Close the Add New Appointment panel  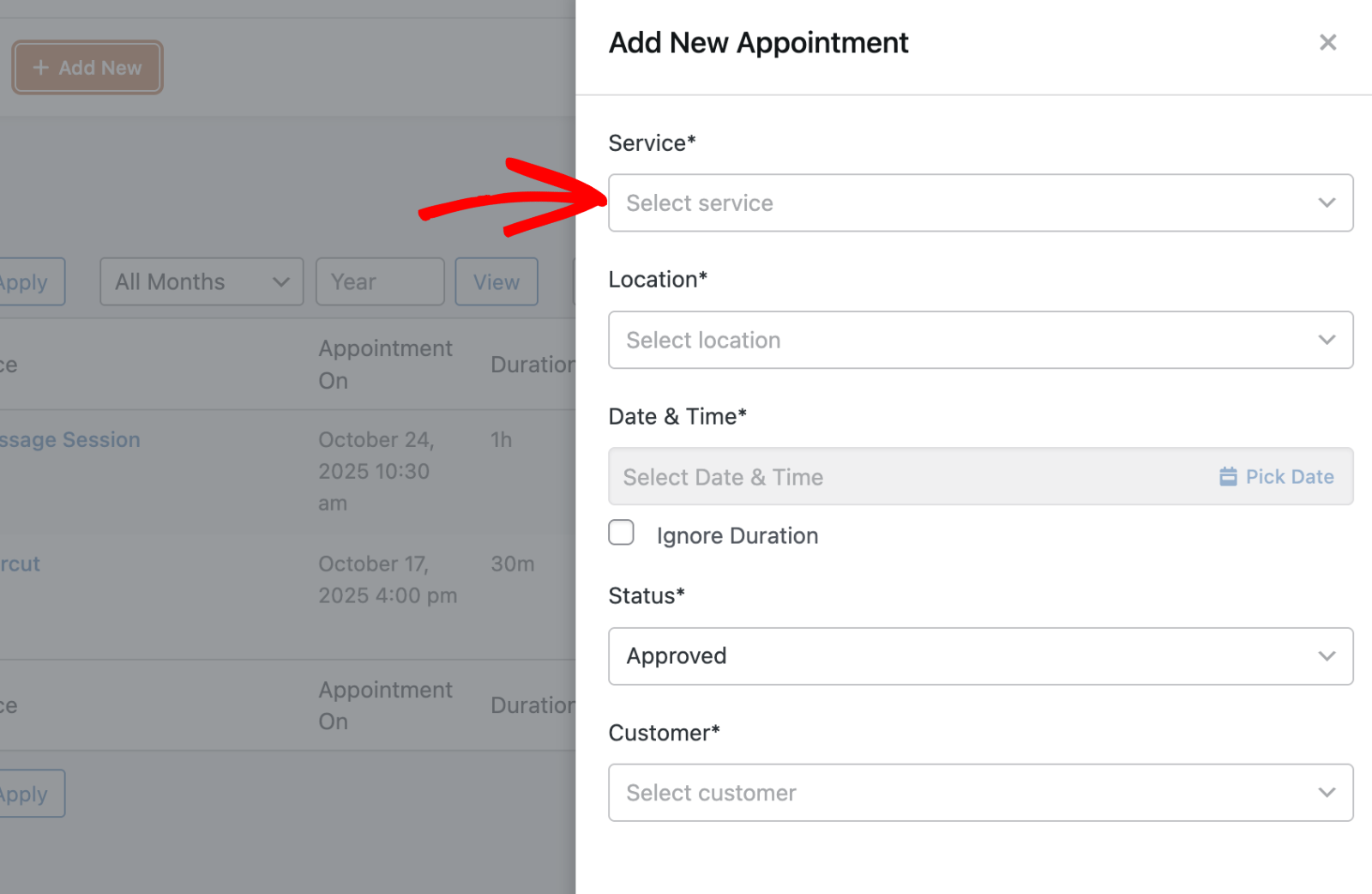[x=1327, y=43]
